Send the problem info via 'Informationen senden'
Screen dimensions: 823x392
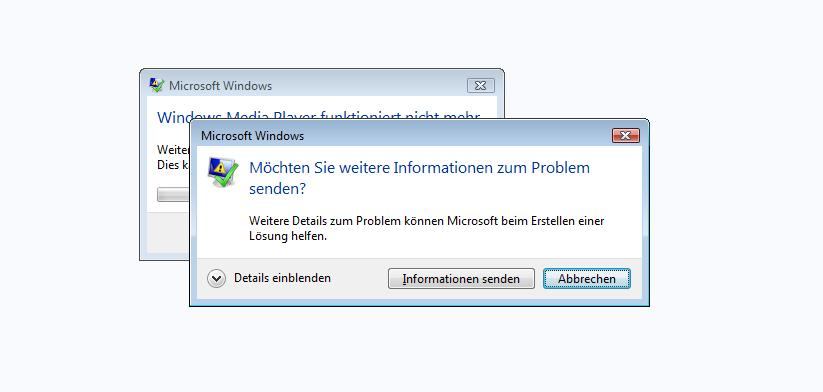[461, 279]
